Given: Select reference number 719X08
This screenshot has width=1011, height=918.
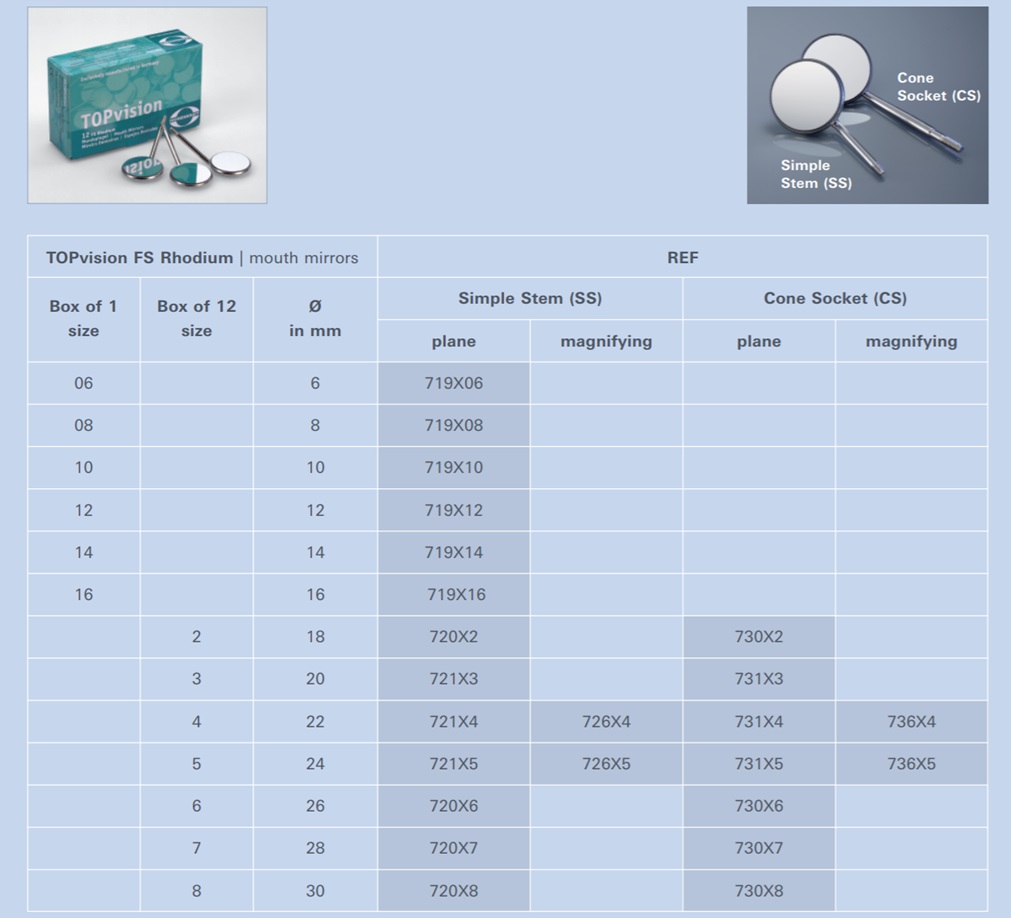Looking at the screenshot, I should point(454,425).
